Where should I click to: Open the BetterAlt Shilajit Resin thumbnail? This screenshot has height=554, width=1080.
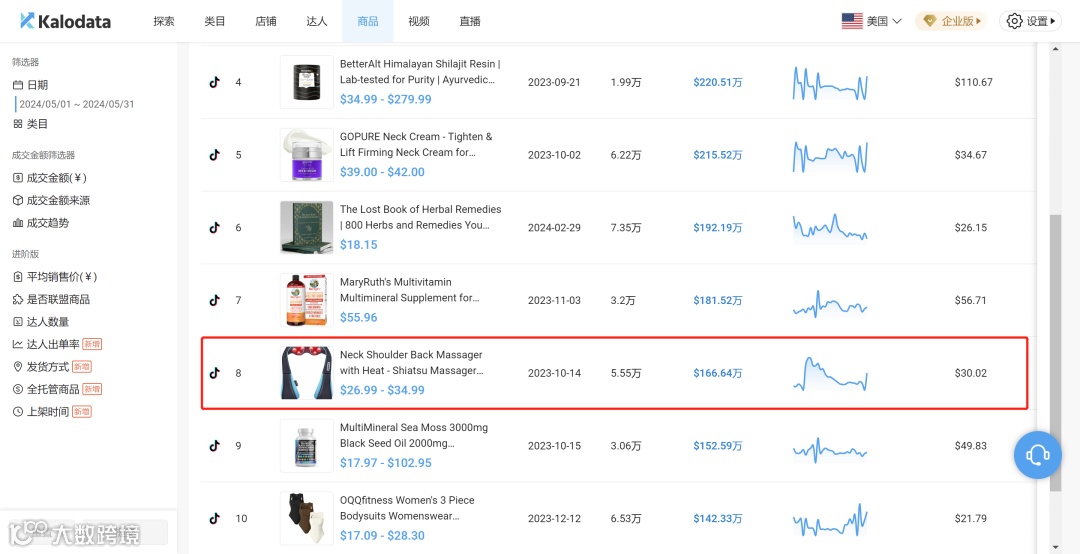pos(307,82)
